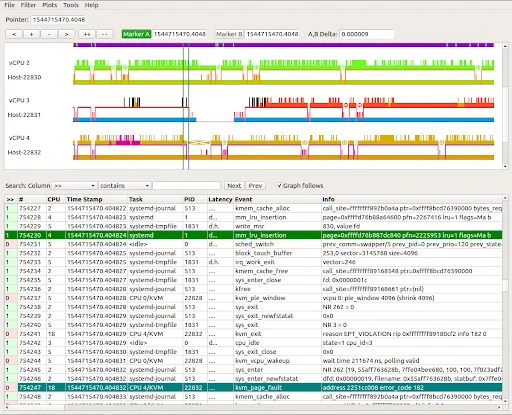The height and width of the screenshot is (415, 512).
Task: Toggle the Graph follows checkbox
Action: coord(279,186)
